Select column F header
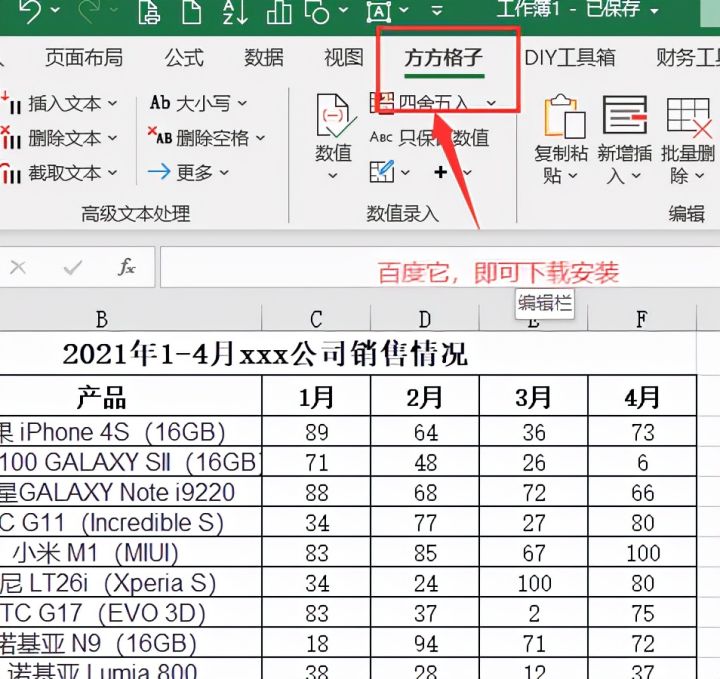Viewport: 720px width, 679px height. tap(642, 319)
